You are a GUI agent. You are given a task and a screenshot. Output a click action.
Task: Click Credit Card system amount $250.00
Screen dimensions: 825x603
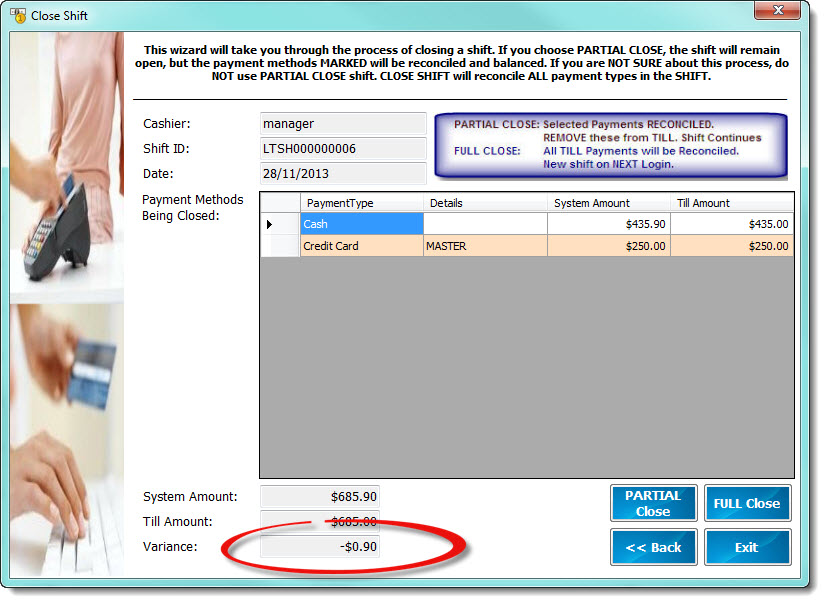pyautogui.click(x=609, y=246)
